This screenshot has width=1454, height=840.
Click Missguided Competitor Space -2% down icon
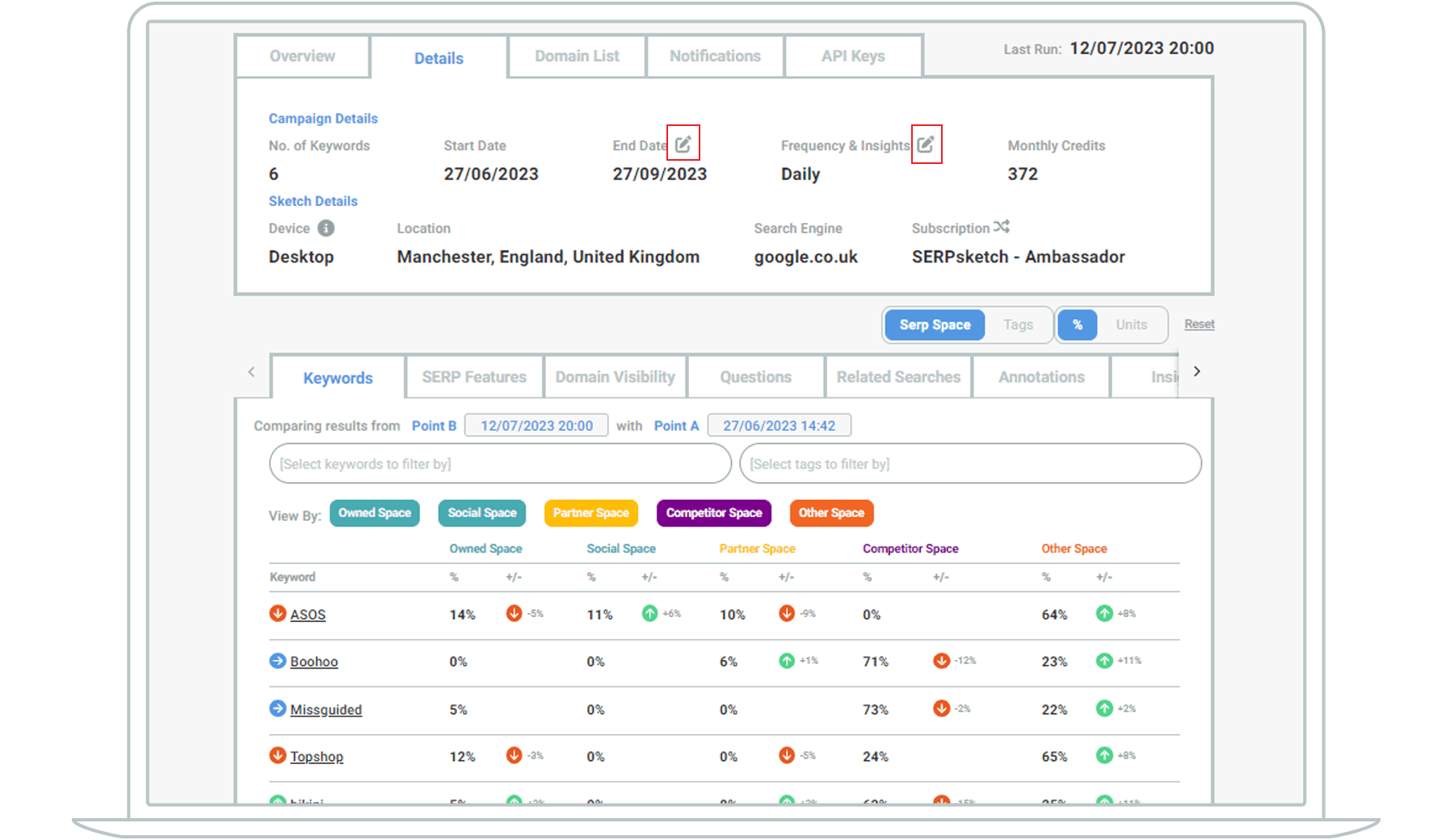(x=941, y=708)
